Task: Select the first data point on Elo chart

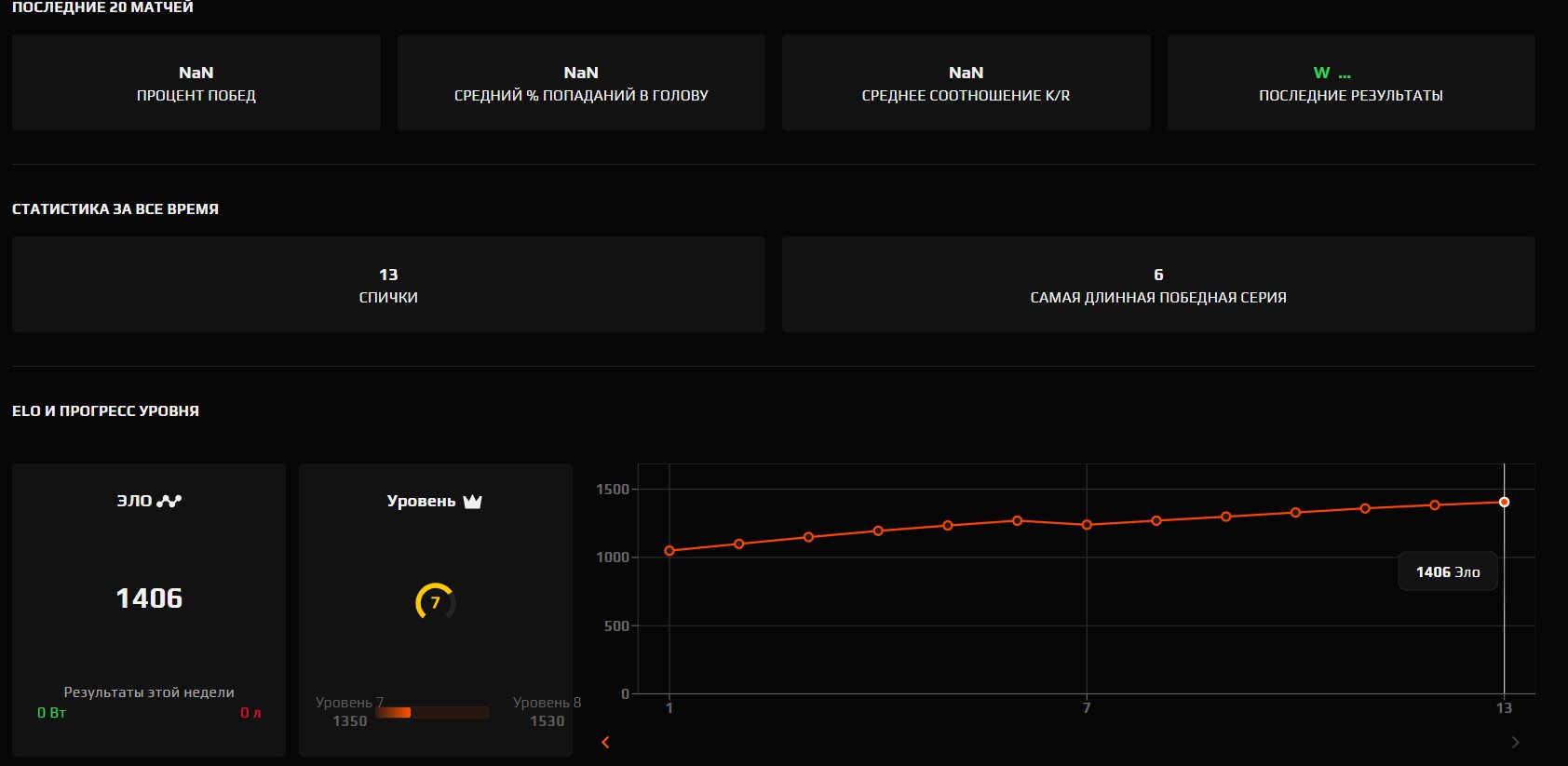Action: tap(669, 551)
